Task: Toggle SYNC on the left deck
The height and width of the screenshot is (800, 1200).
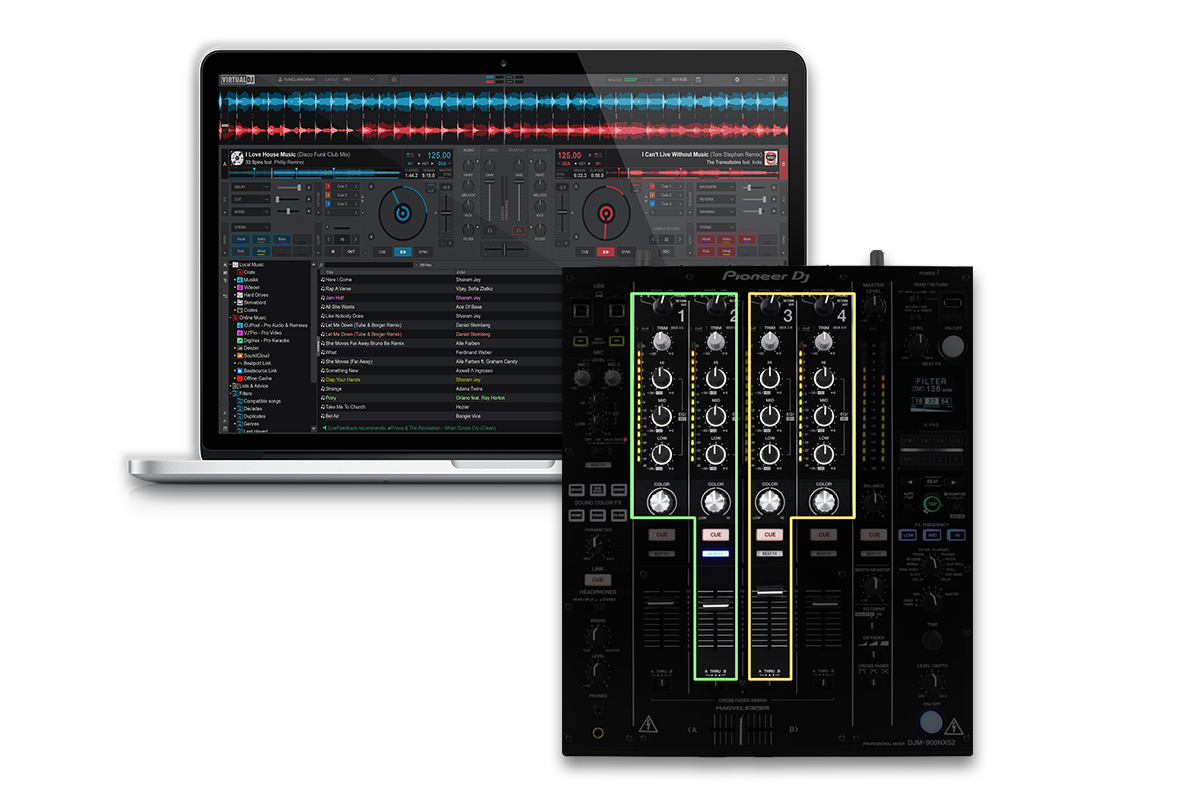Action: click(425, 252)
